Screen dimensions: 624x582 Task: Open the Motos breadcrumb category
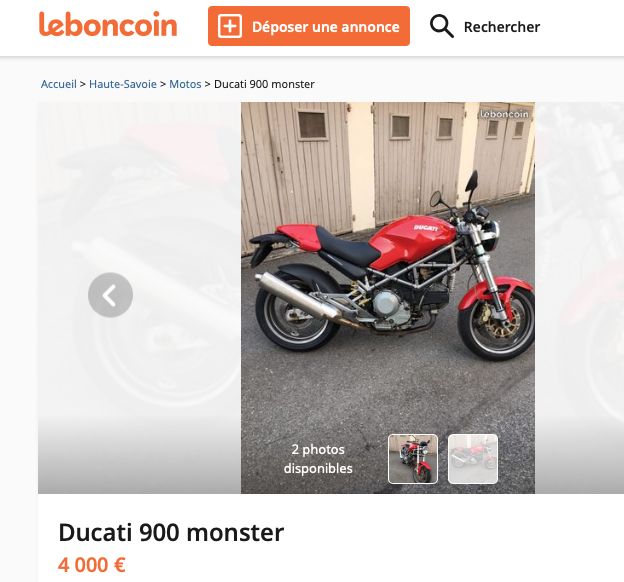click(185, 84)
